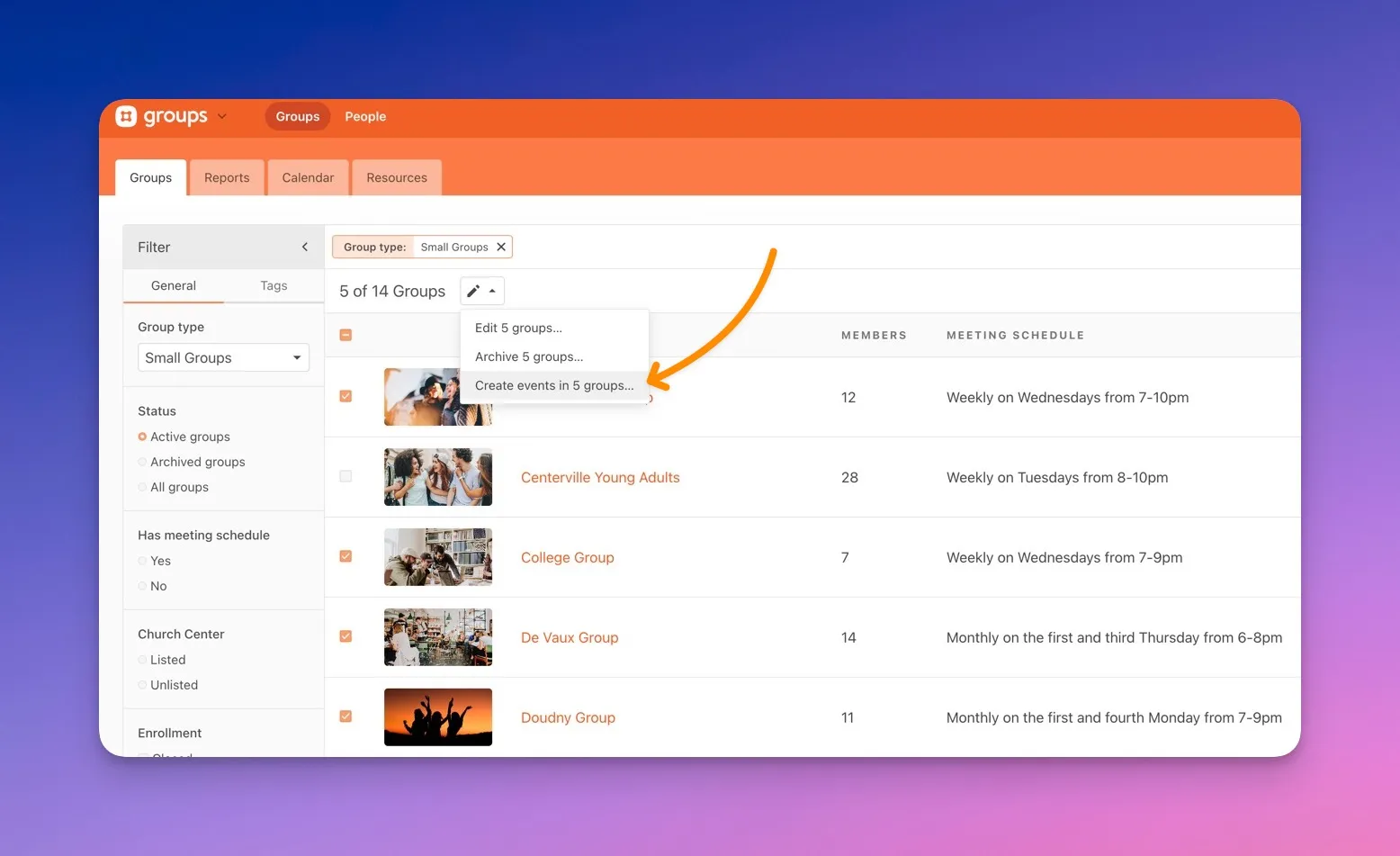Uncheck the College Group checkbox
Screen dimensions: 1400x856
pos(346,556)
